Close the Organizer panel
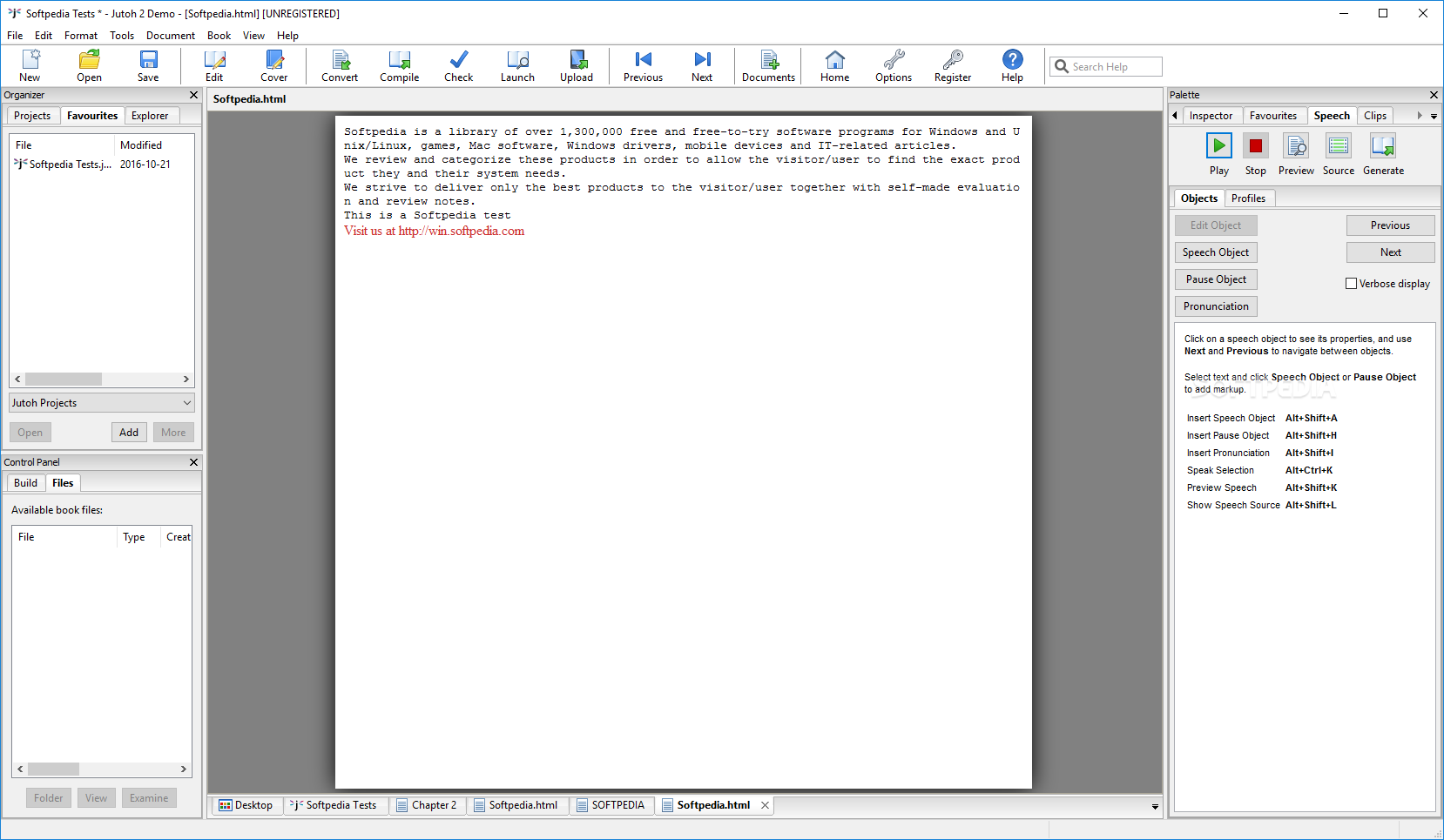The image size is (1444, 840). coord(194,95)
